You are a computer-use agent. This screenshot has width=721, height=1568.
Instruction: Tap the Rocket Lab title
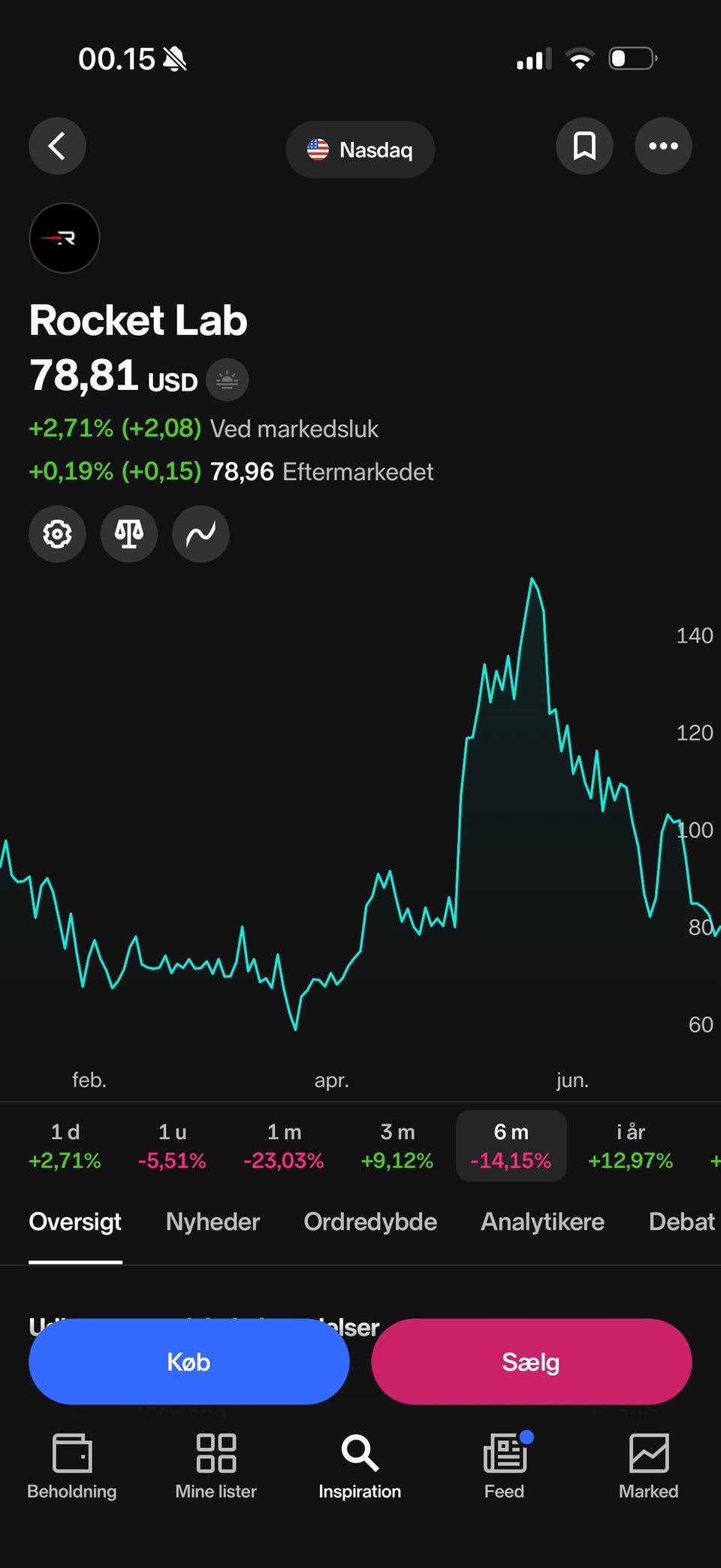click(x=138, y=320)
